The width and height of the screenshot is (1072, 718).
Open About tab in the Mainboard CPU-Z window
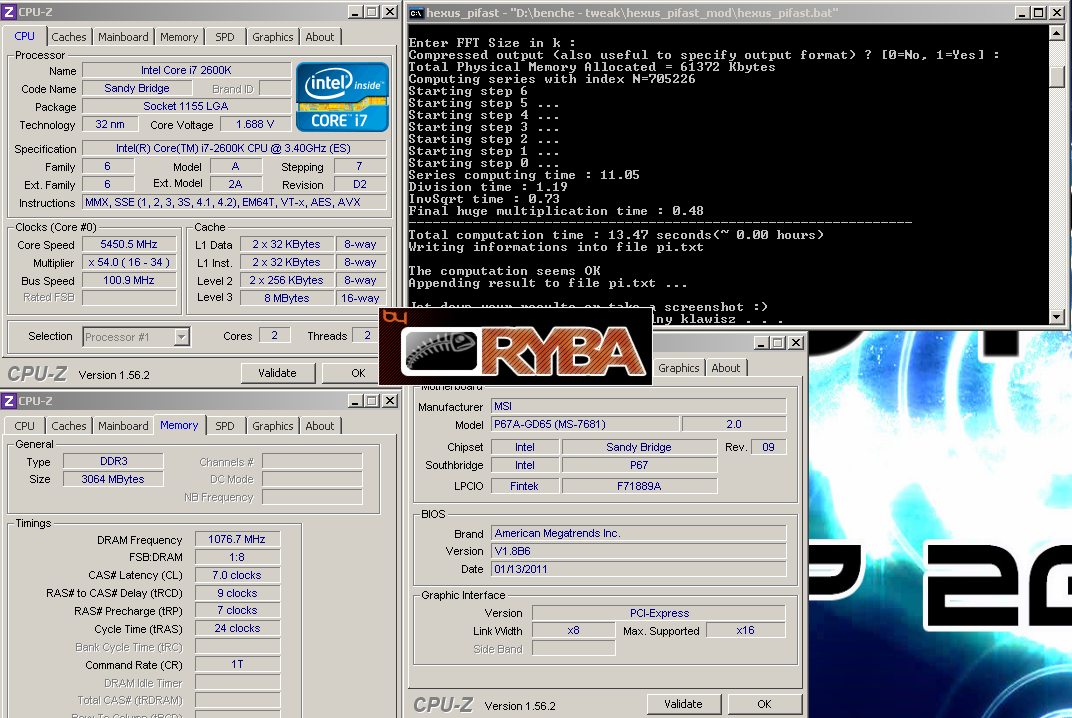click(x=725, y=368)
